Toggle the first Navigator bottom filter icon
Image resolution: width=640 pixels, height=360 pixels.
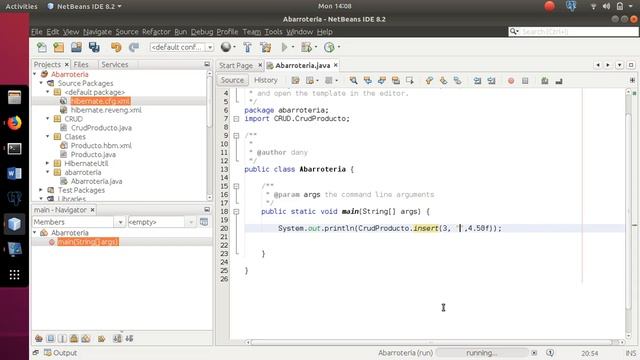(x=39, y=338)
